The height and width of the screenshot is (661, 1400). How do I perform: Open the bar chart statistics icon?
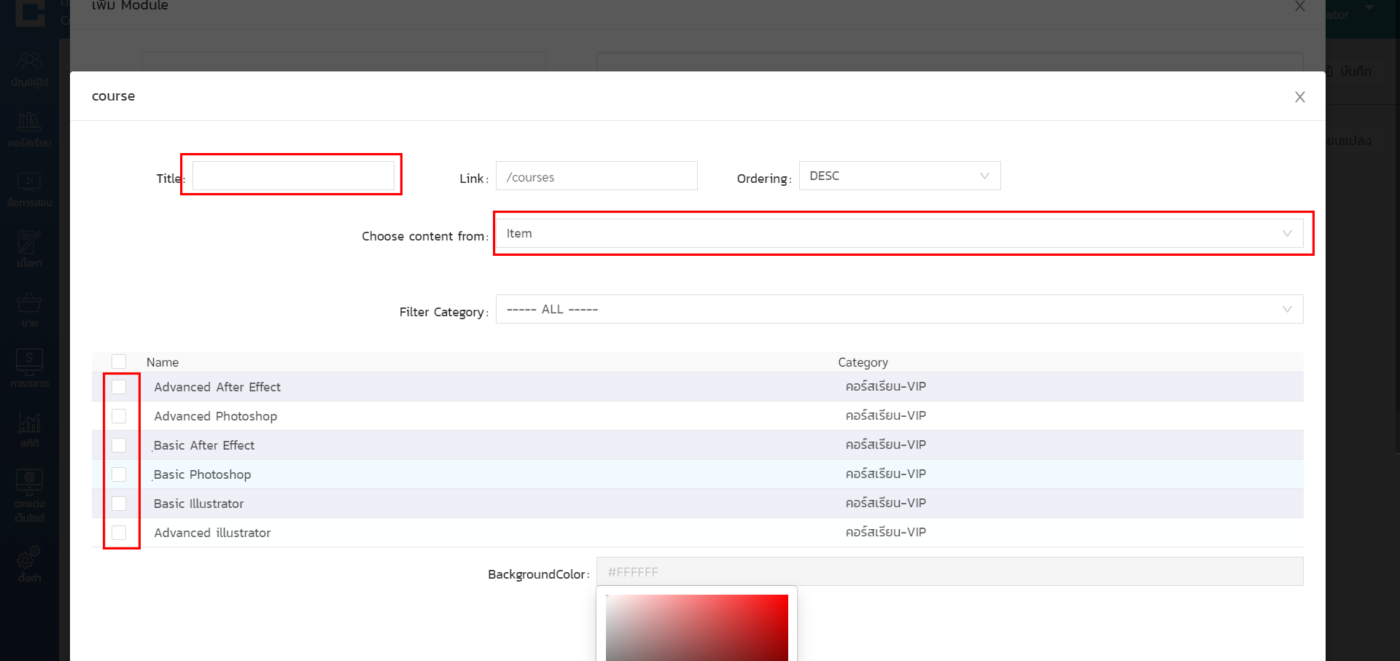[x=29, y=423]
